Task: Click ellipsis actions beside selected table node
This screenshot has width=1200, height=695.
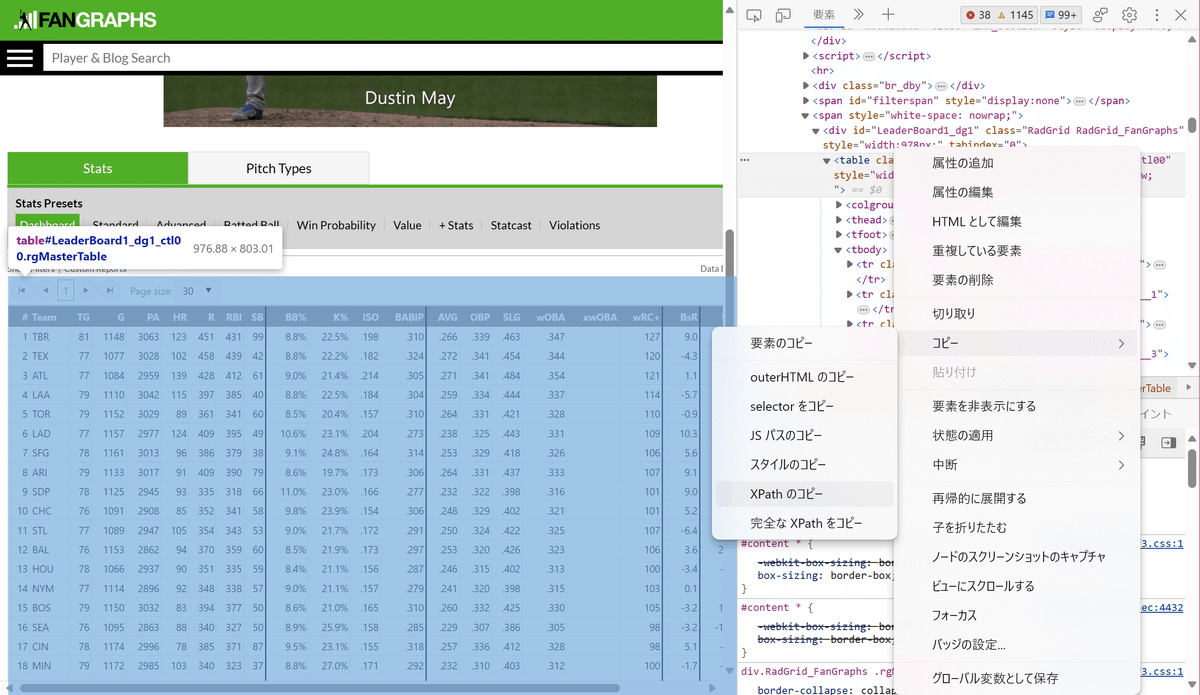Action: tap(745, 160)
